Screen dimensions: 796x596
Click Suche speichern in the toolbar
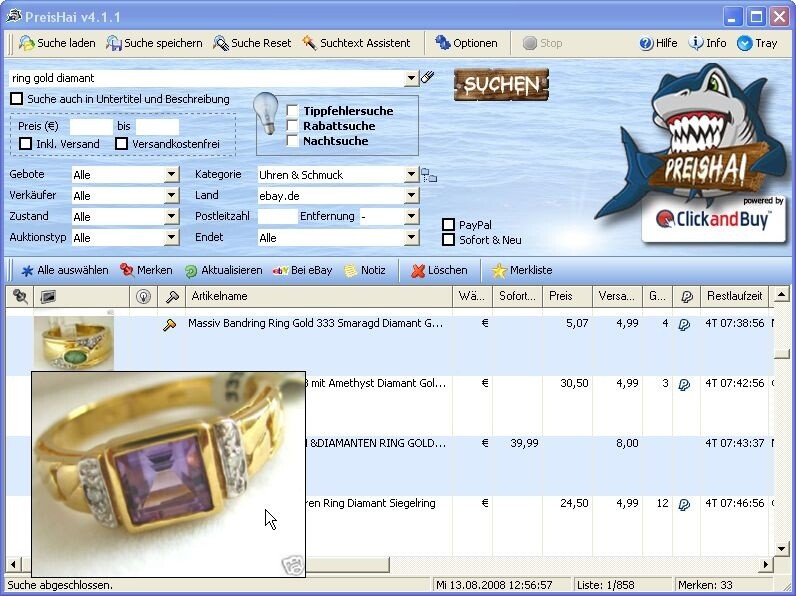coord(154,43)
